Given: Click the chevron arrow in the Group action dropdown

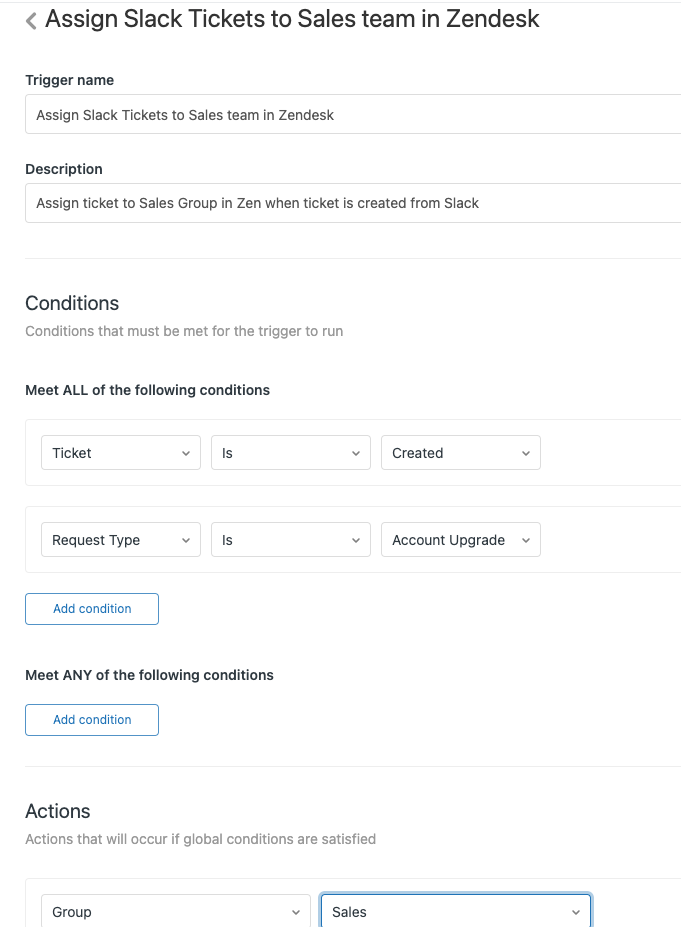Looking at the screenshot, I should tap(296, 912).
